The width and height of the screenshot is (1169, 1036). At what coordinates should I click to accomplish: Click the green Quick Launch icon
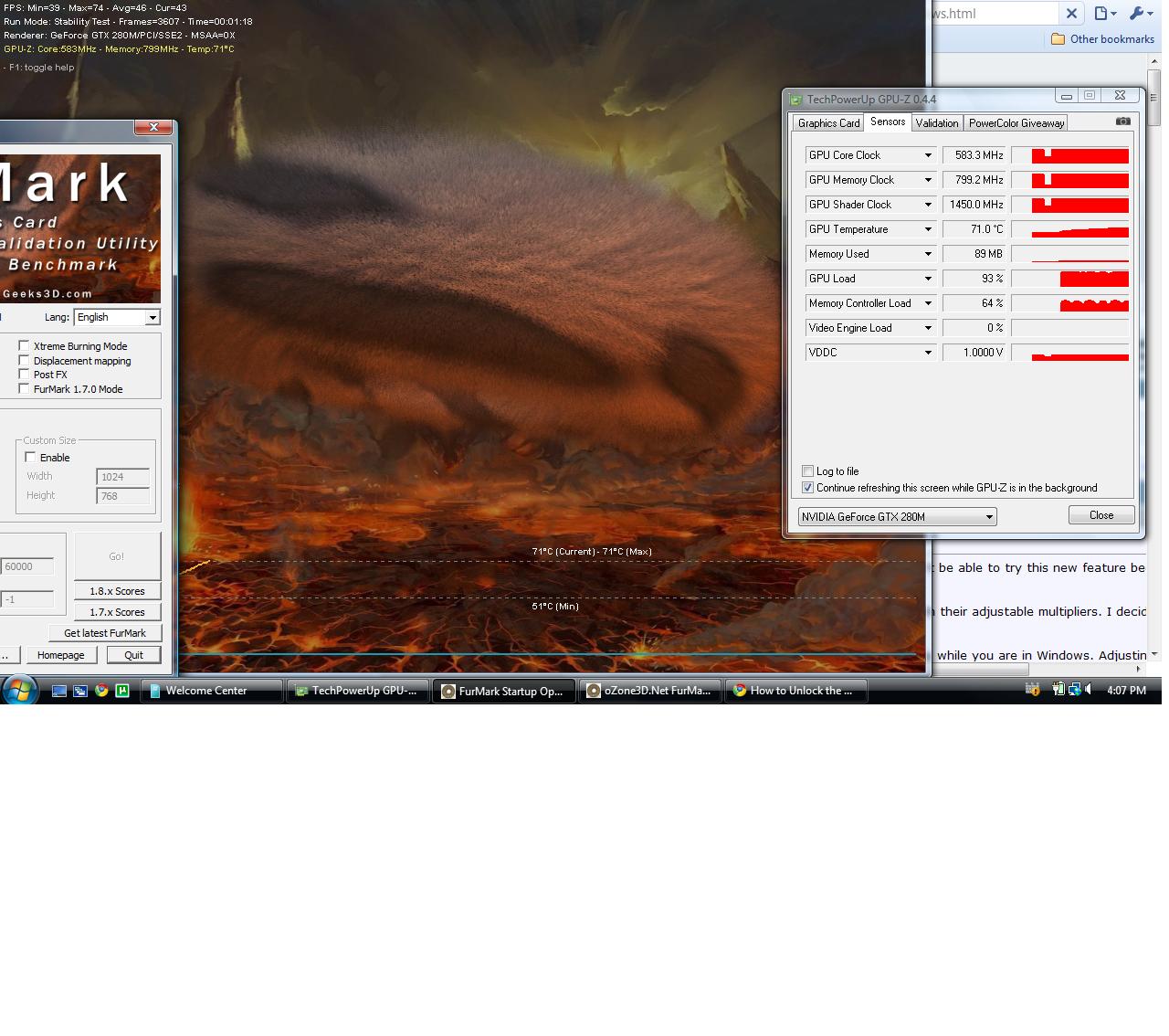[122, 691]
